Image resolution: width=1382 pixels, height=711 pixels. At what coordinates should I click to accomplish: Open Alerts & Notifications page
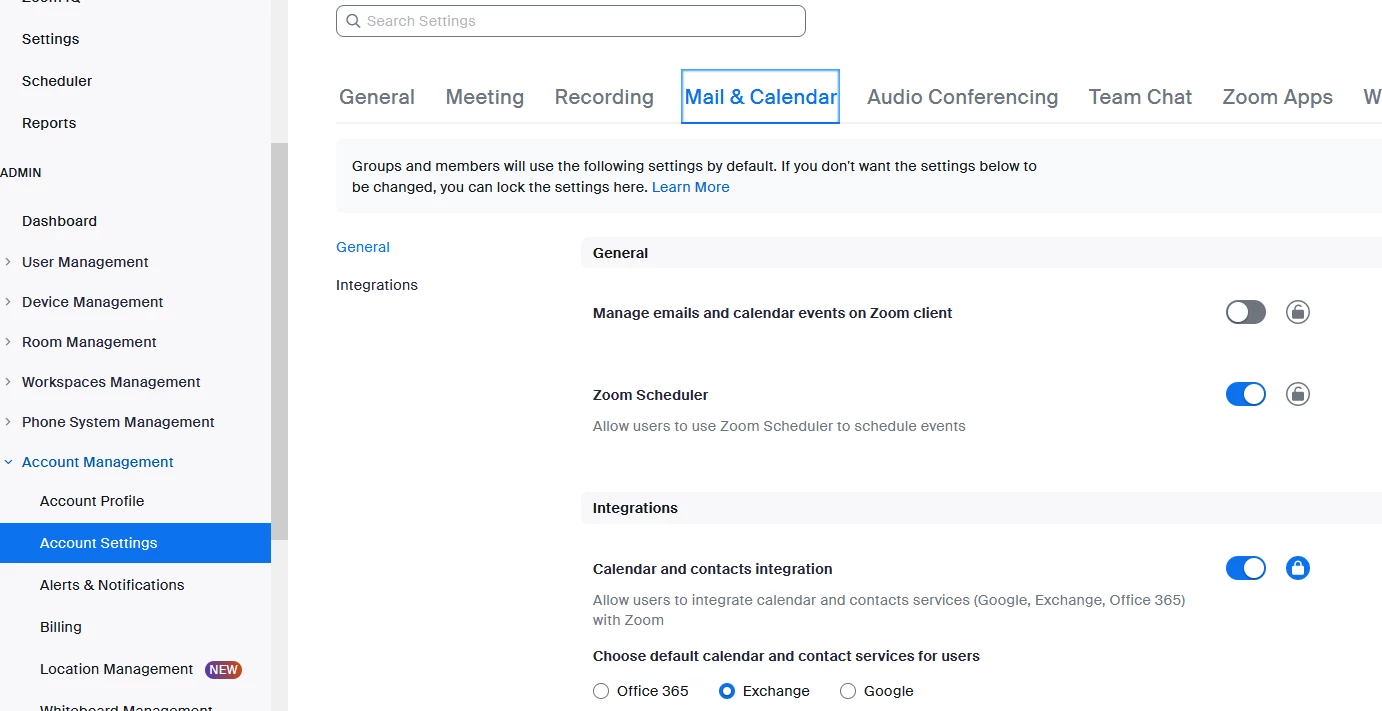(112, 585)
